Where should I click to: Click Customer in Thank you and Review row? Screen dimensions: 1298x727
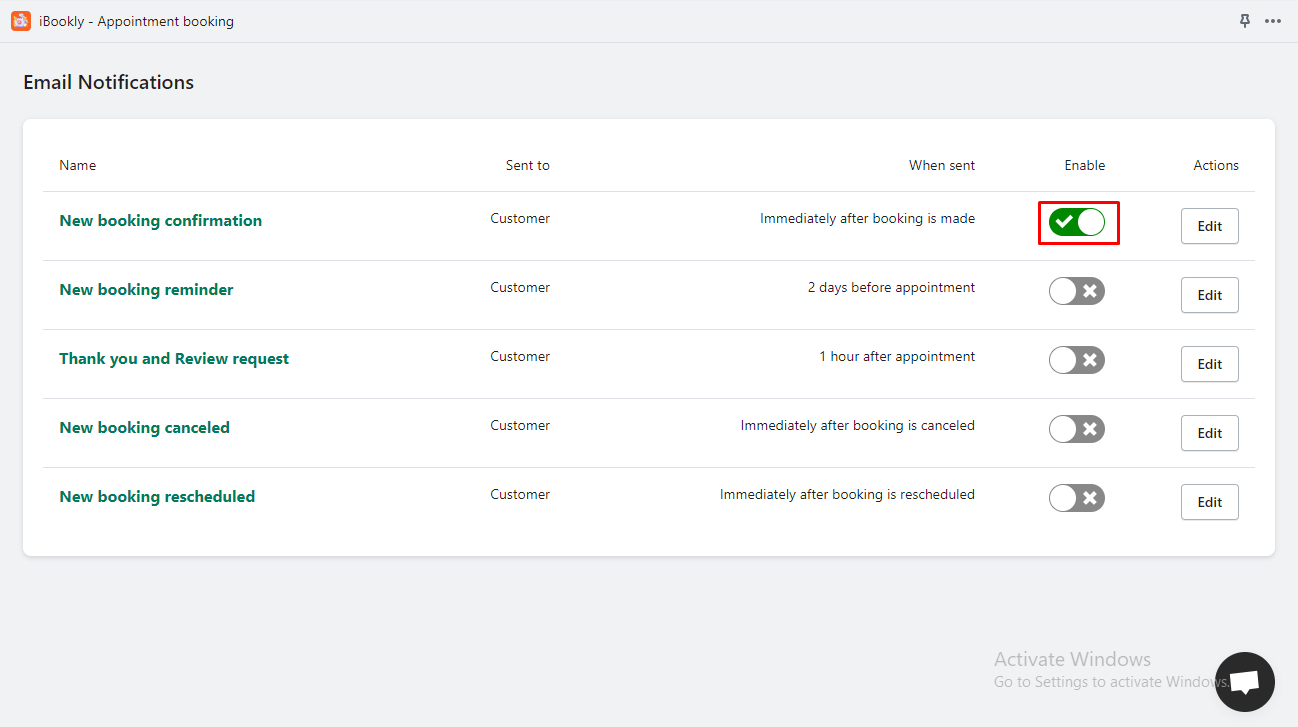click(x=520, y=356)
